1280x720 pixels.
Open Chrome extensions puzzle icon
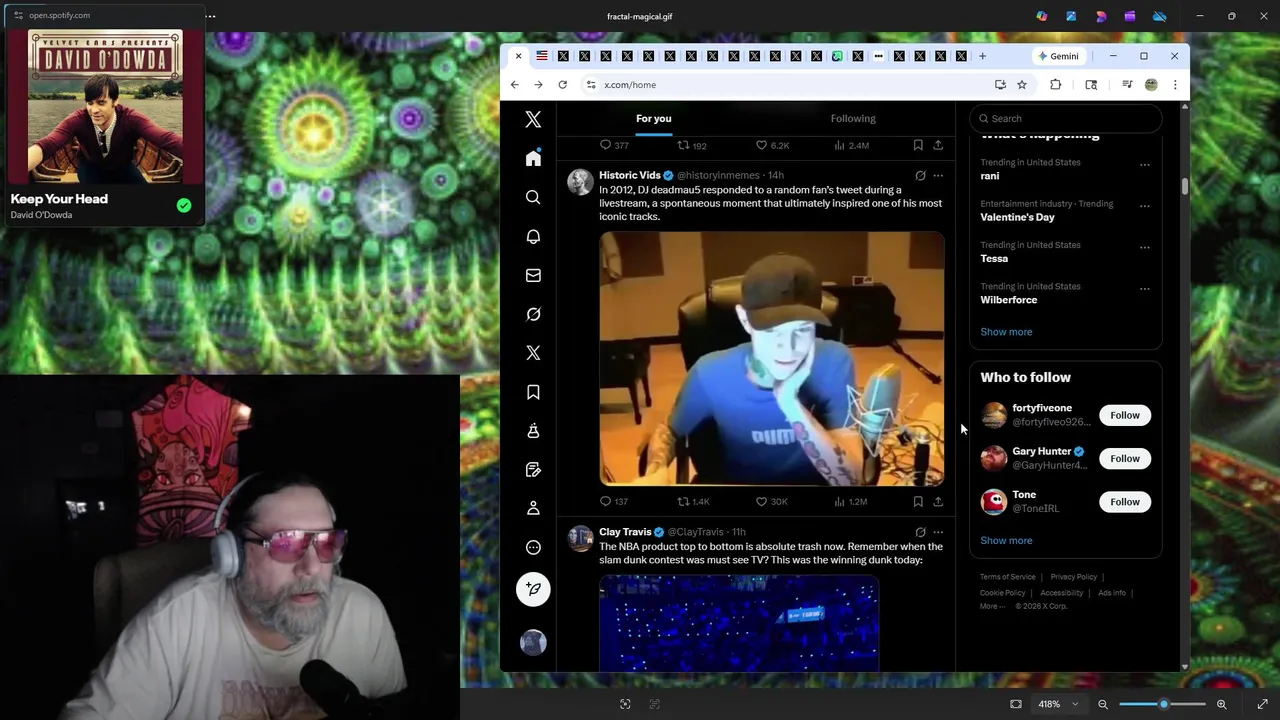coord(1055,85)
